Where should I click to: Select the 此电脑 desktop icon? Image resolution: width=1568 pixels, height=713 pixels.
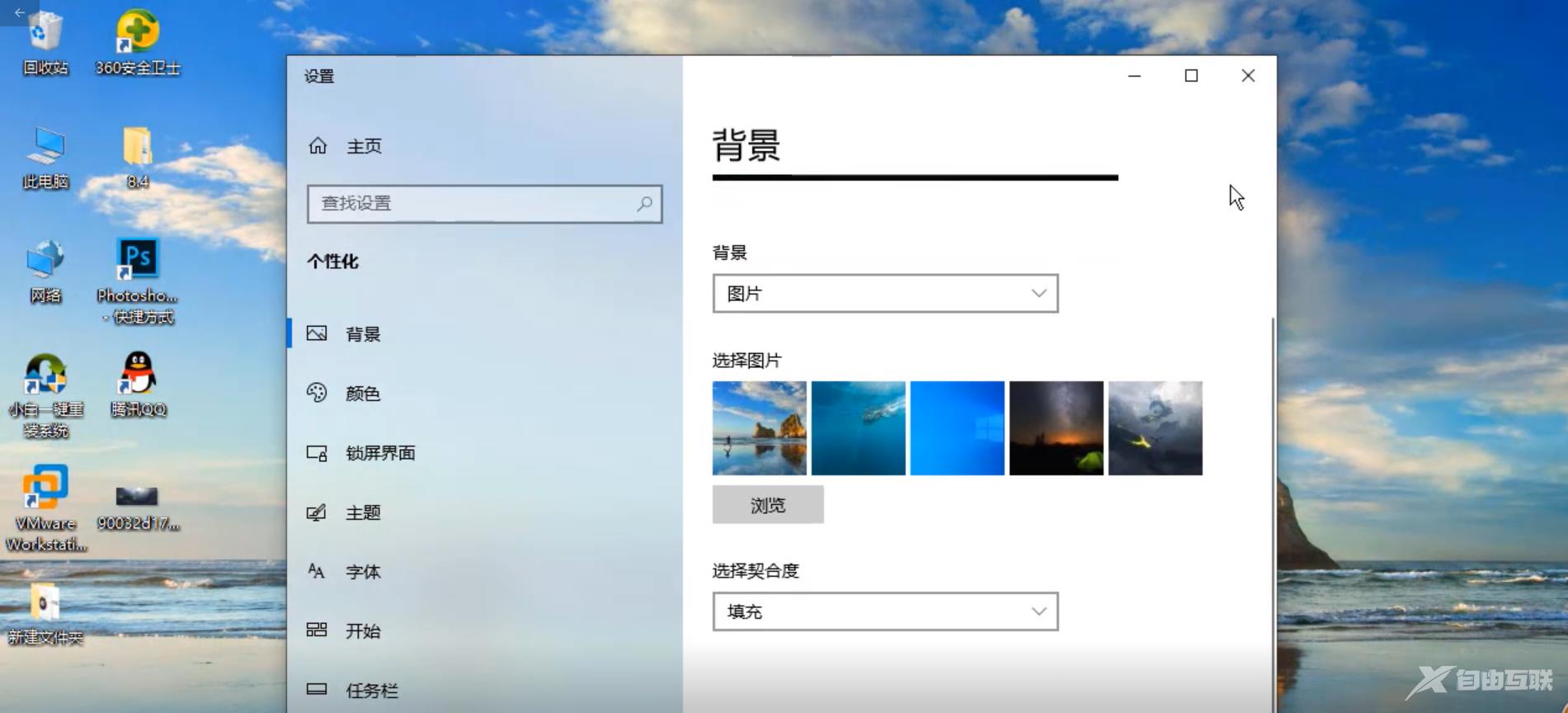point(45,158)
